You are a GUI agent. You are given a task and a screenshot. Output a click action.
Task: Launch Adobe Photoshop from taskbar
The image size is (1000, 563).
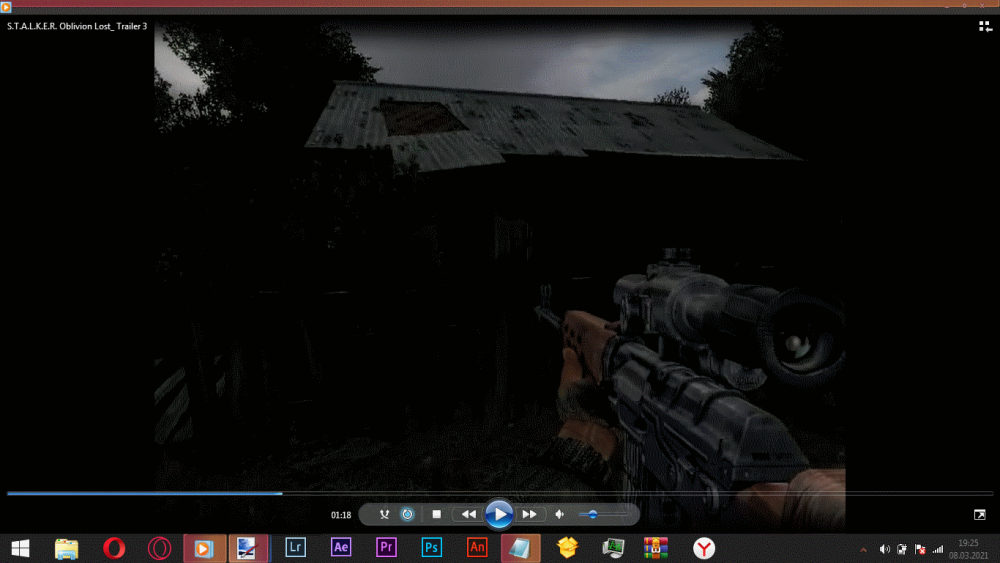[x=432, y=548]
